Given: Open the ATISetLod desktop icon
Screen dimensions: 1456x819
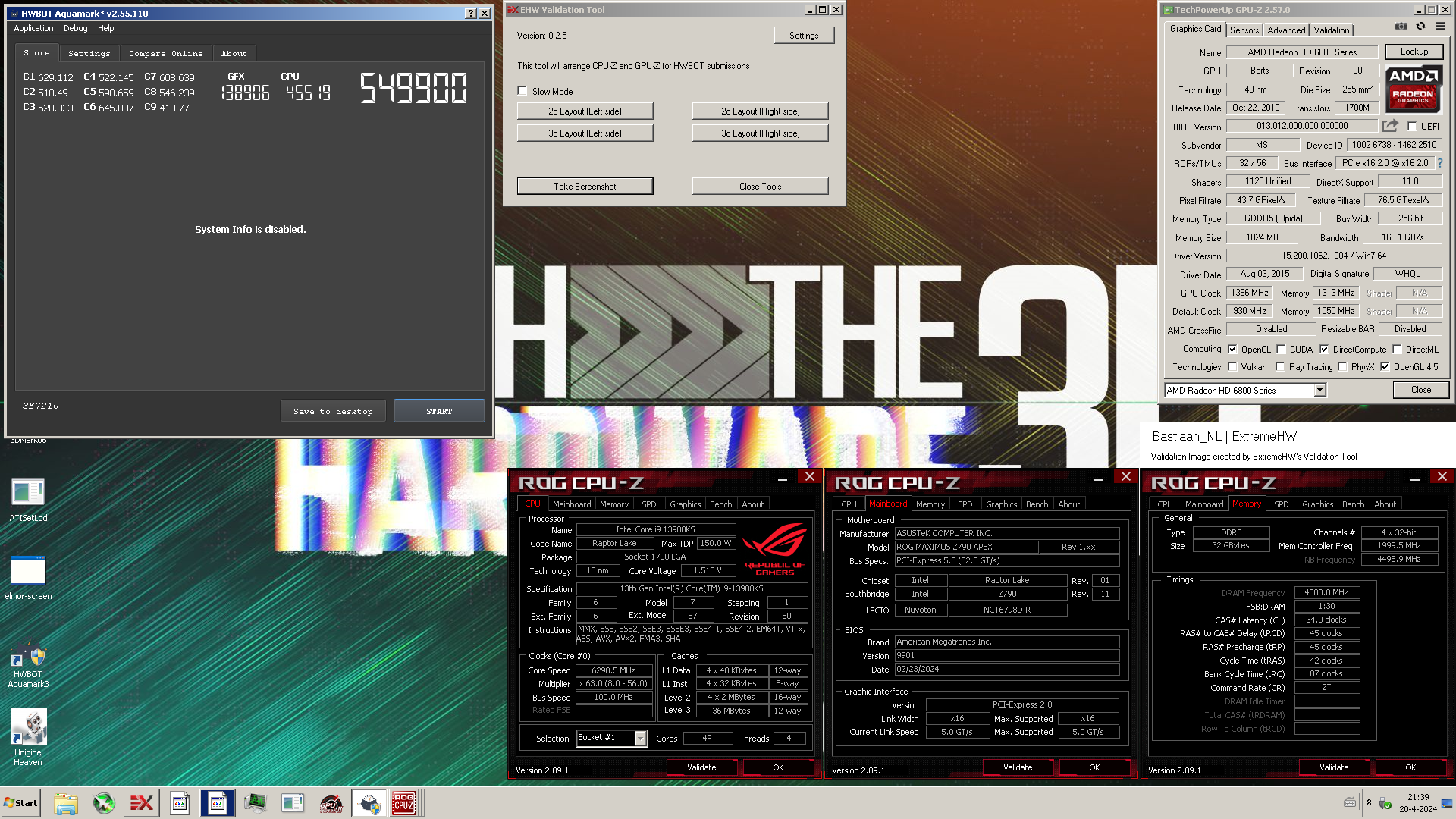Looking at the screenshot, I should click(28, 499).
